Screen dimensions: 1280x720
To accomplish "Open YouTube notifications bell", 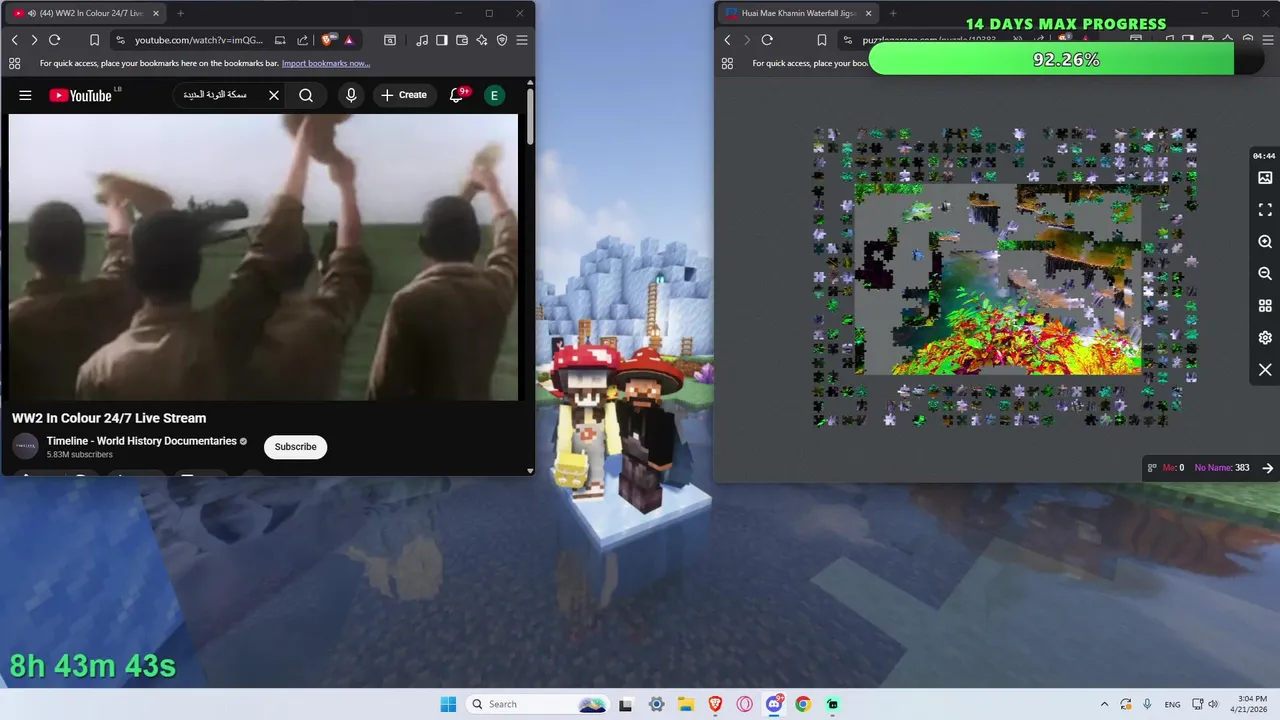I will click(458, 95).
